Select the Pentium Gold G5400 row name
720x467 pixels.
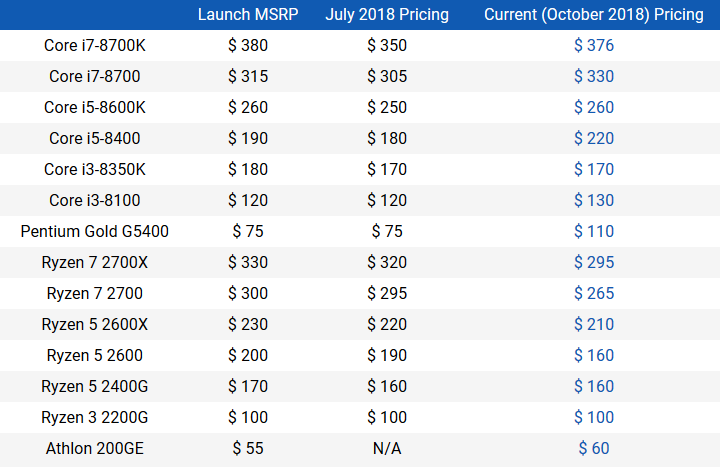tap(94, 232)
